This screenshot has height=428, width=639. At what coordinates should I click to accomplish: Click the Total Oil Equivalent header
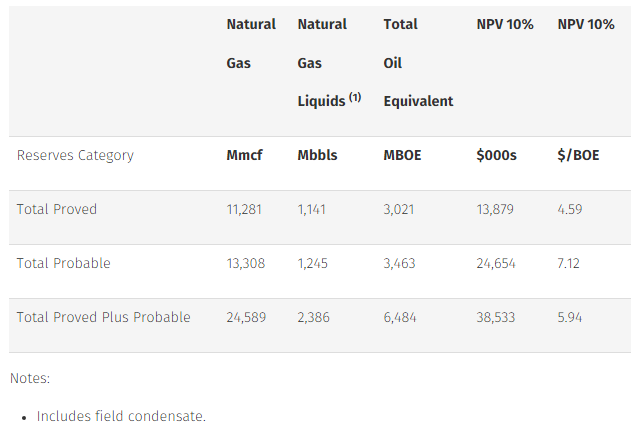(x=418, y=62)
